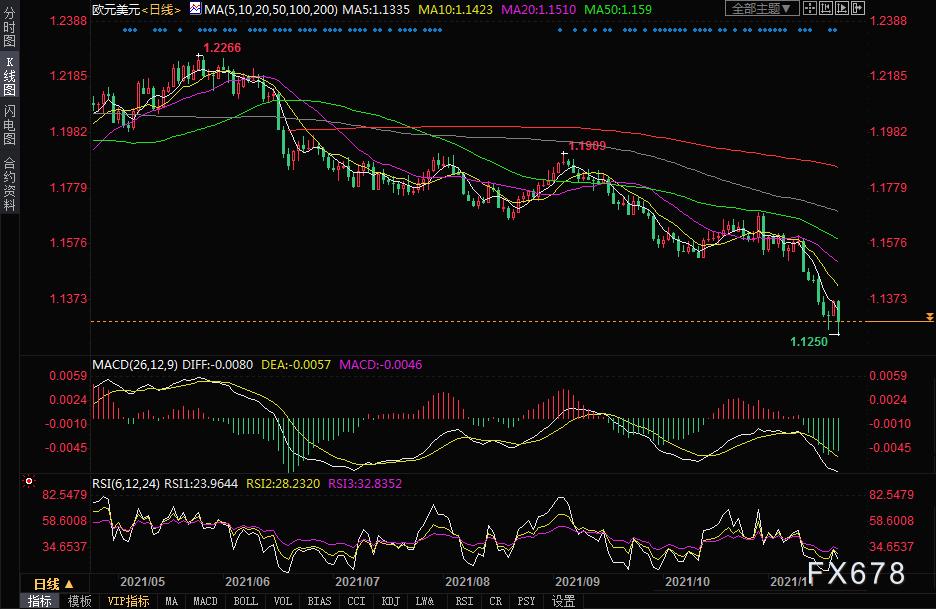Open the 合约资料 contract info tab
The width and height of the screenshot is (936, 609).
(x=9, y=183)
